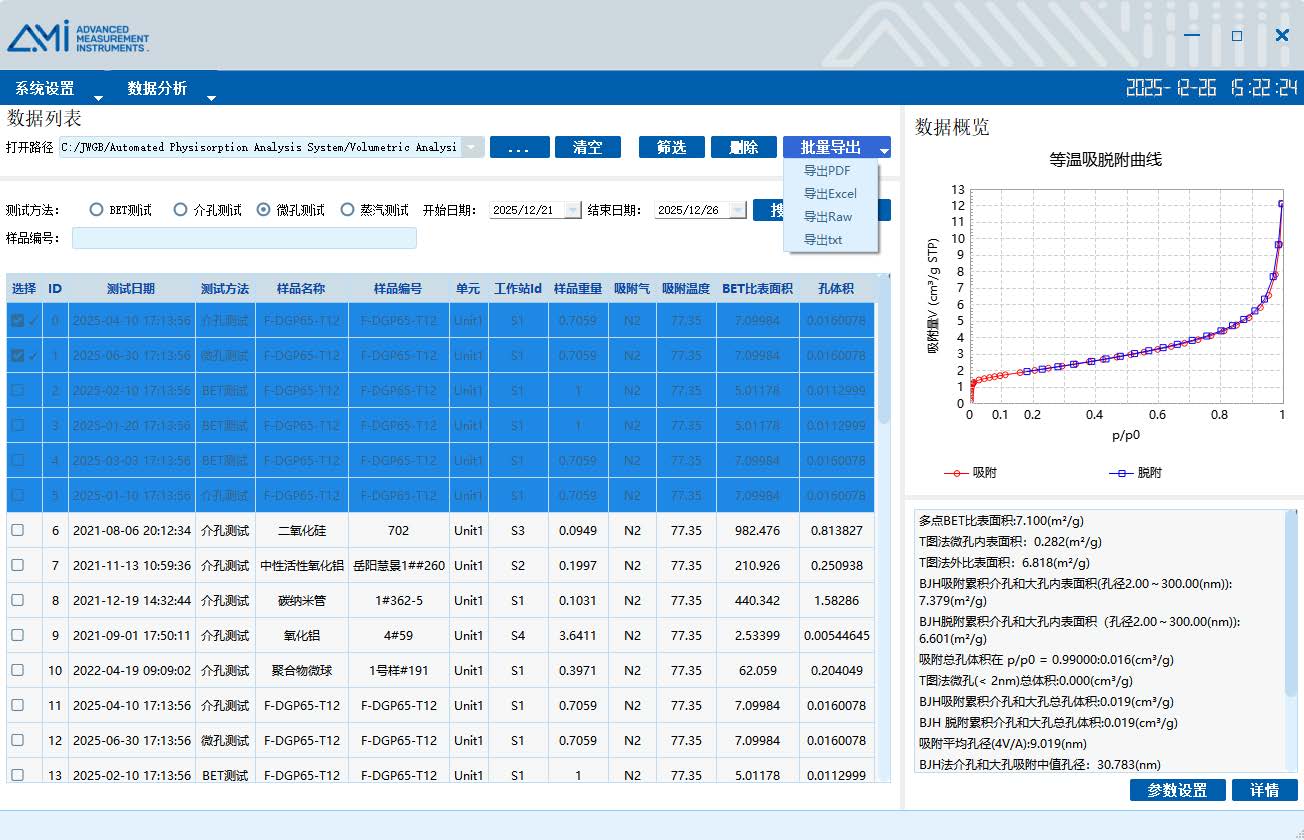Tick the checkbox for 碳纳米管 row
This screenshot has height=840, width=1304.
pos(17,601)
